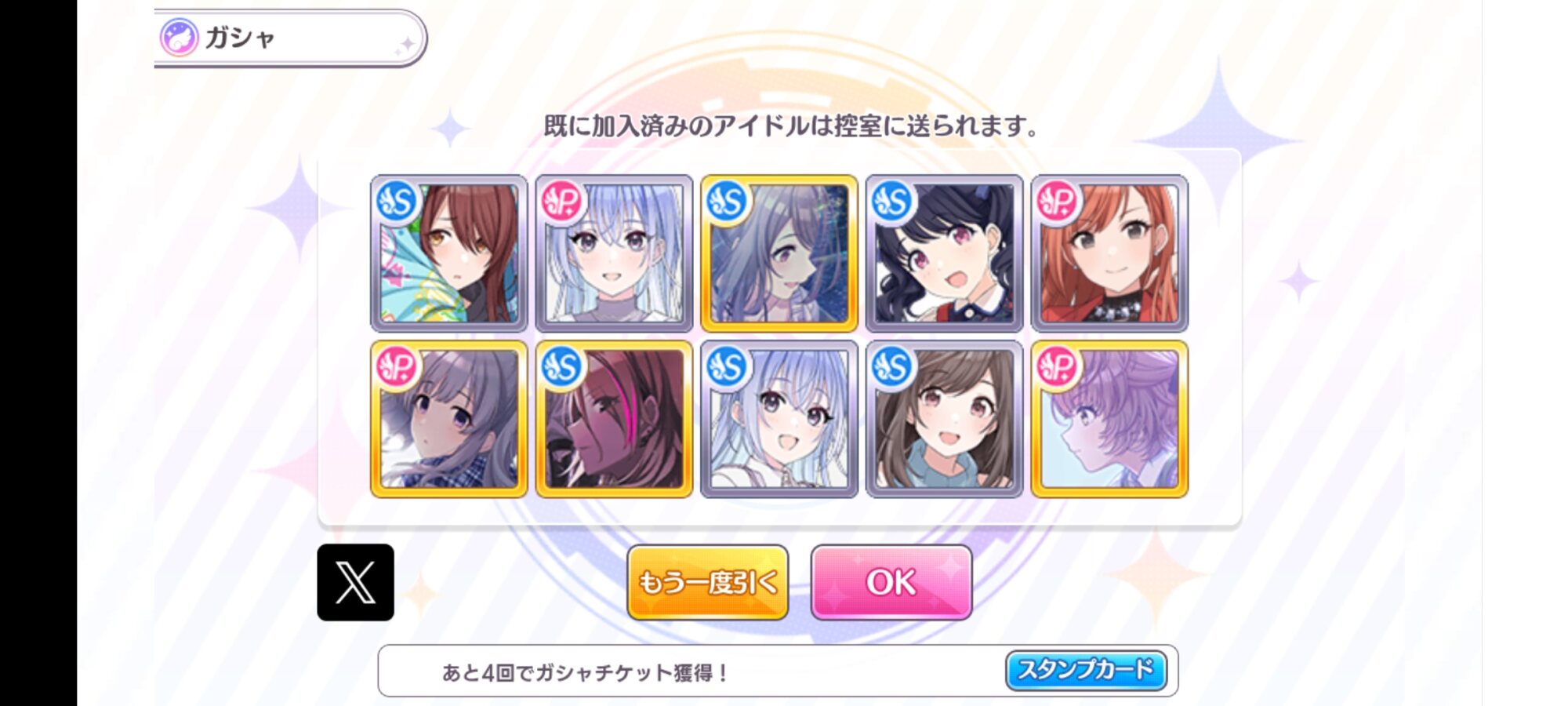Select top-row light-blue-haired idol card

tap(614, 253)
